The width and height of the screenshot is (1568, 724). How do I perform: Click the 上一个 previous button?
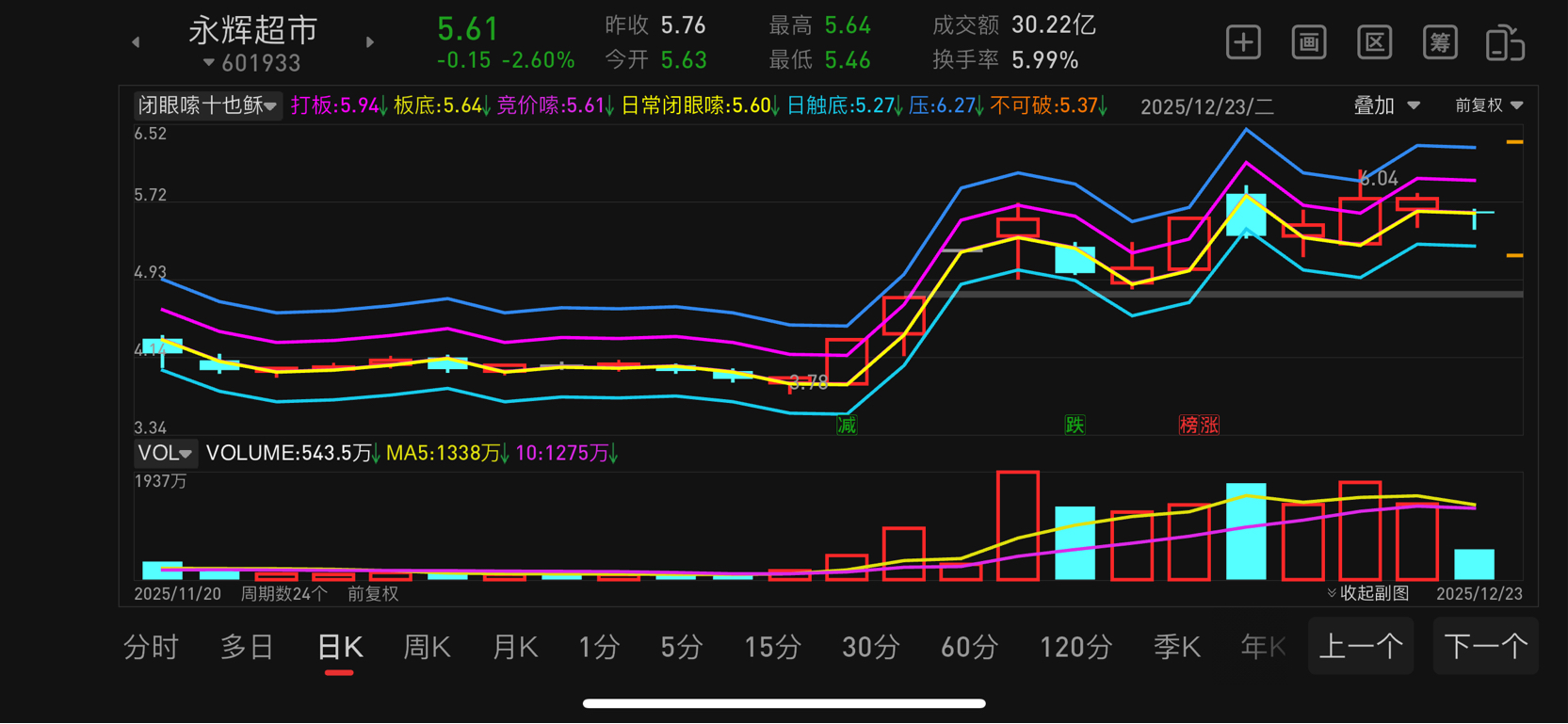(1361, 646)
